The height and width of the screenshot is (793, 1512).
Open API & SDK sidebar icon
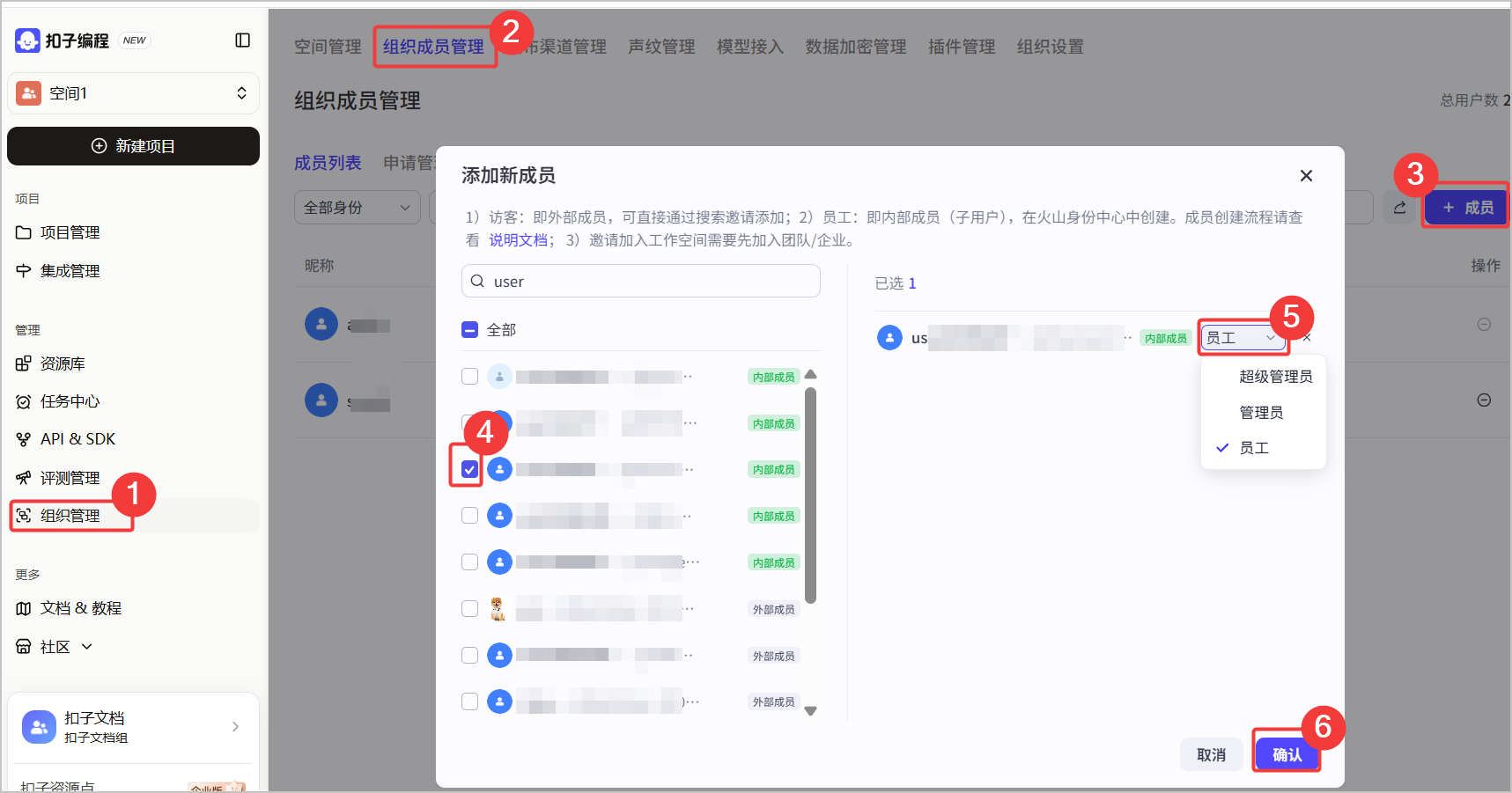pos(24,439)
